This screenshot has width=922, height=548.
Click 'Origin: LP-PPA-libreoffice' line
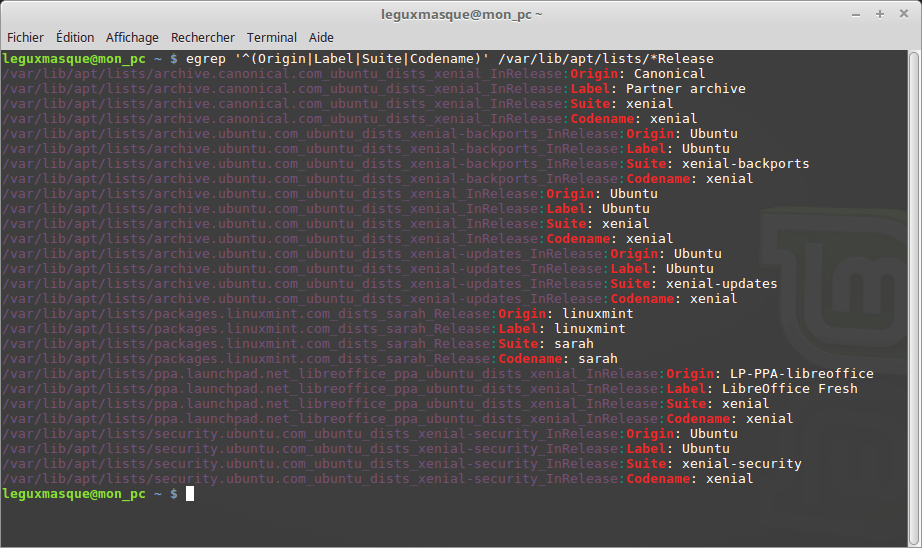(438, 374)
